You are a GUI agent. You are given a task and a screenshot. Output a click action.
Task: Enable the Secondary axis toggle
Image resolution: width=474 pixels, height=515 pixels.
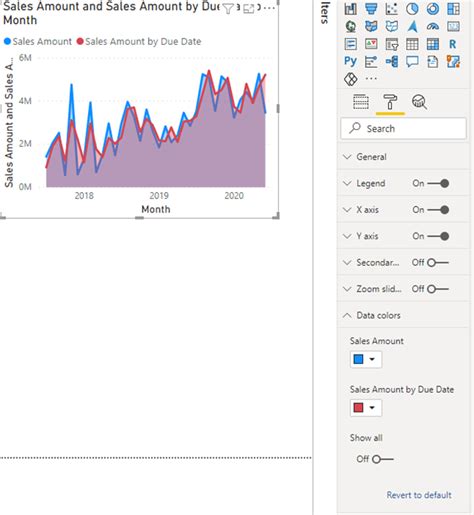pyautogui.click(x=438, y=263)
